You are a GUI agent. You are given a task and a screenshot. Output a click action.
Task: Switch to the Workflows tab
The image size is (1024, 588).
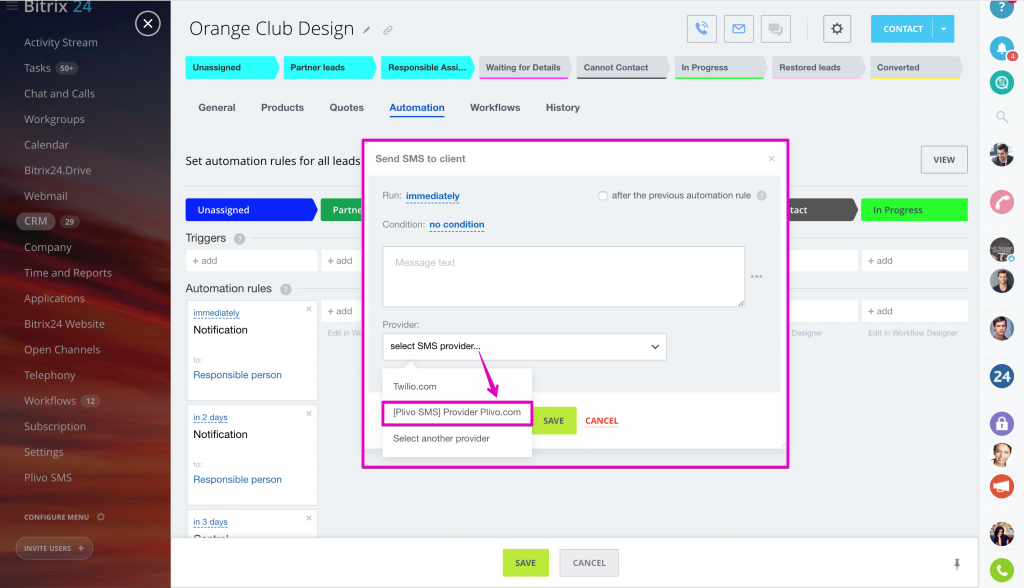click(x=495, y=108)
